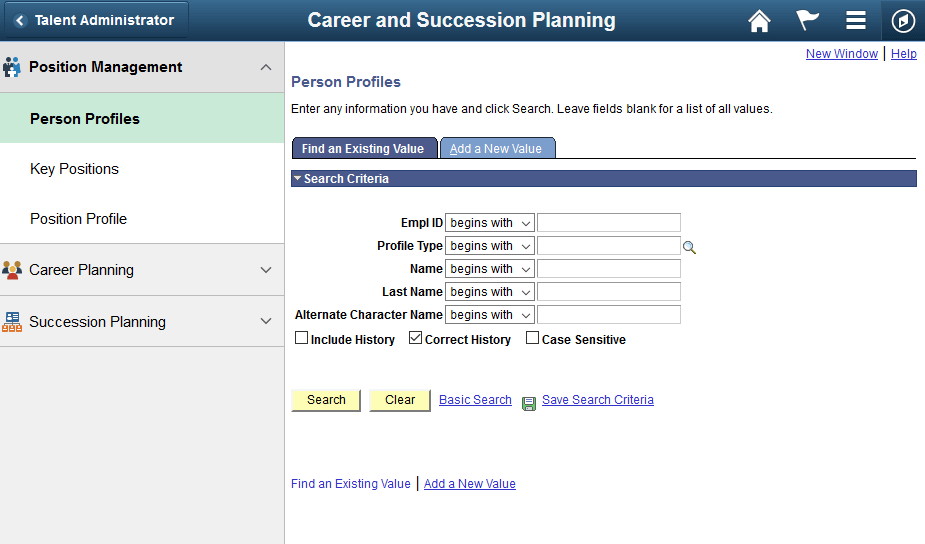Enable the Include History checkbox
The height and width of the screenshot is (544, 925).
pos(302,339)
